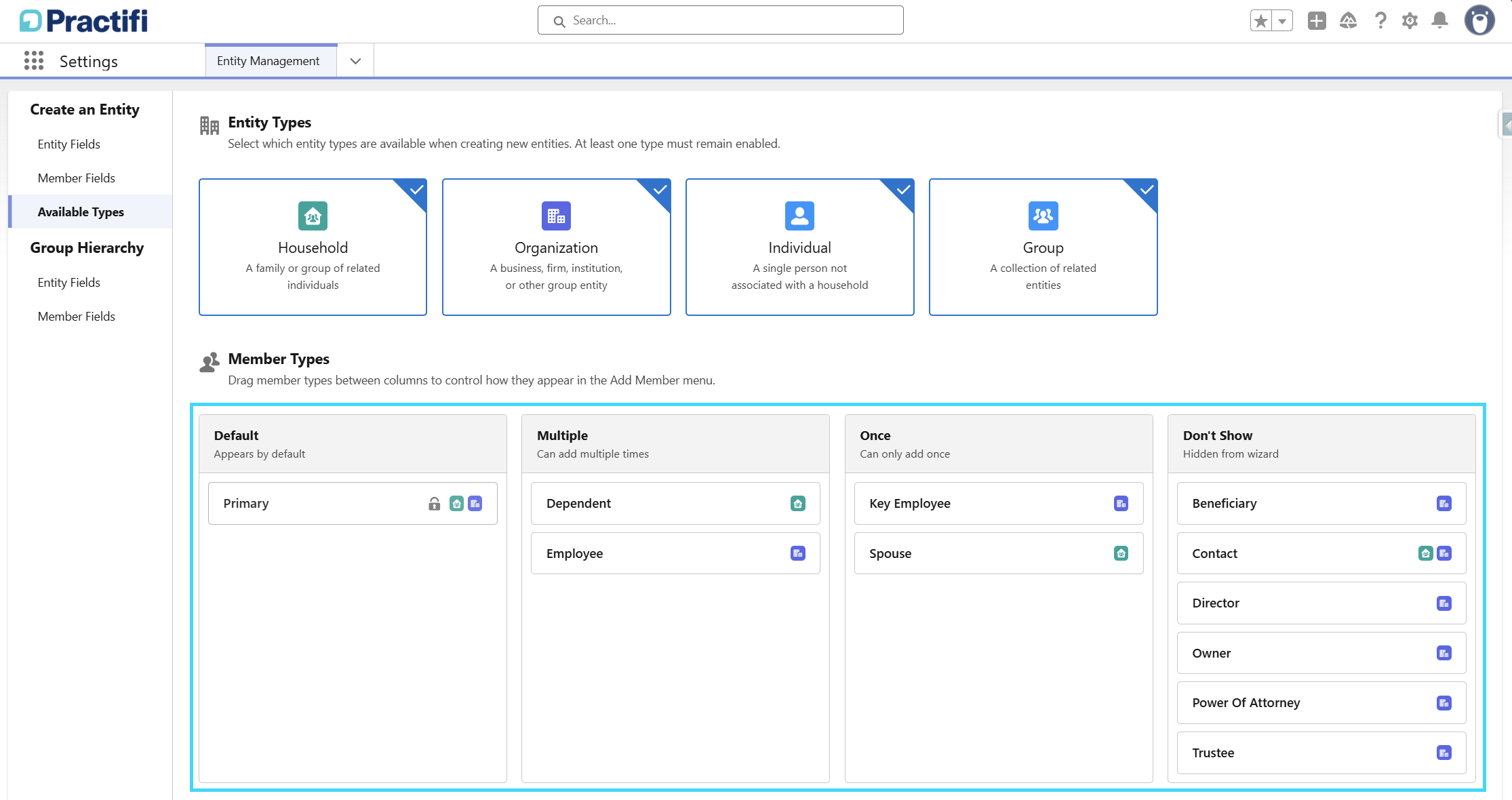Click the Create an Entity sidebar heading

(x=85, y=110)
